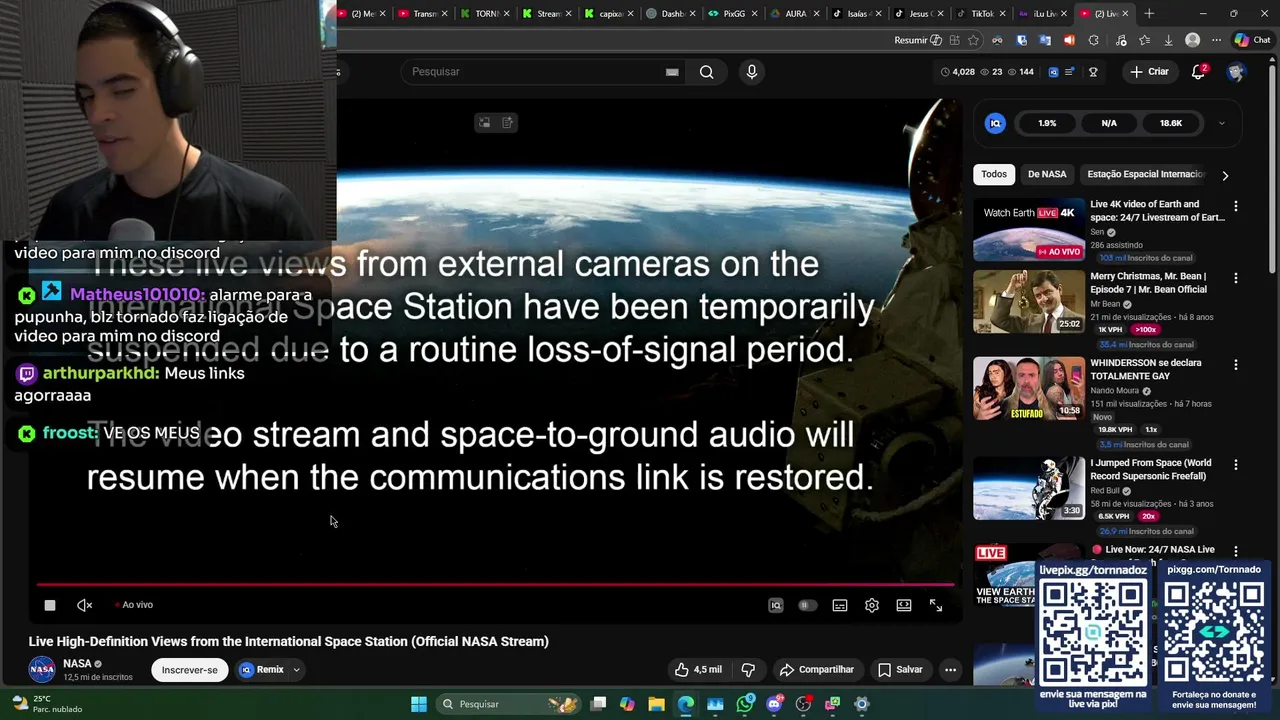
Task: Open the on-screen keyboard icon in search
Action: click(x=672, y=72)
